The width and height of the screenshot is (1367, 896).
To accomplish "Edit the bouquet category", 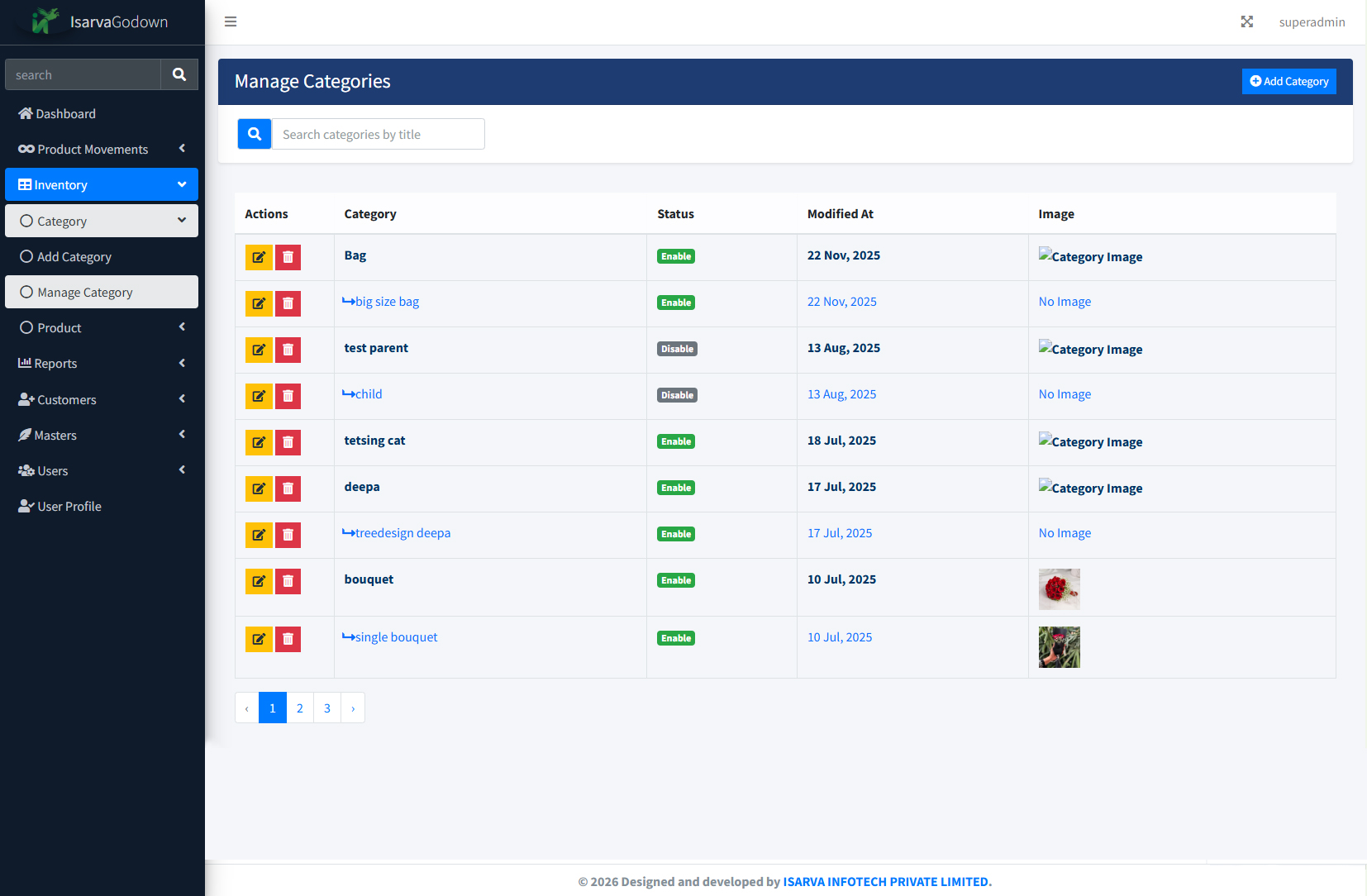I will [x=259, y=581].
